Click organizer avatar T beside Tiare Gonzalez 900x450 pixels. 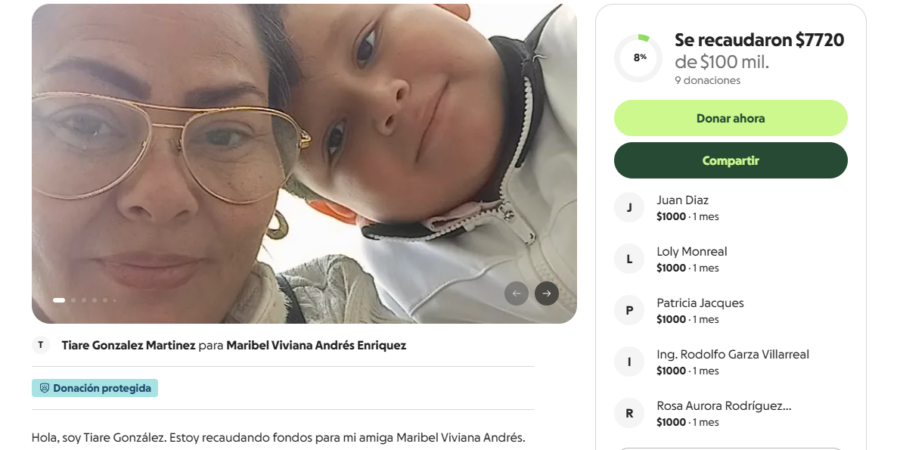(x=40, y=345)
